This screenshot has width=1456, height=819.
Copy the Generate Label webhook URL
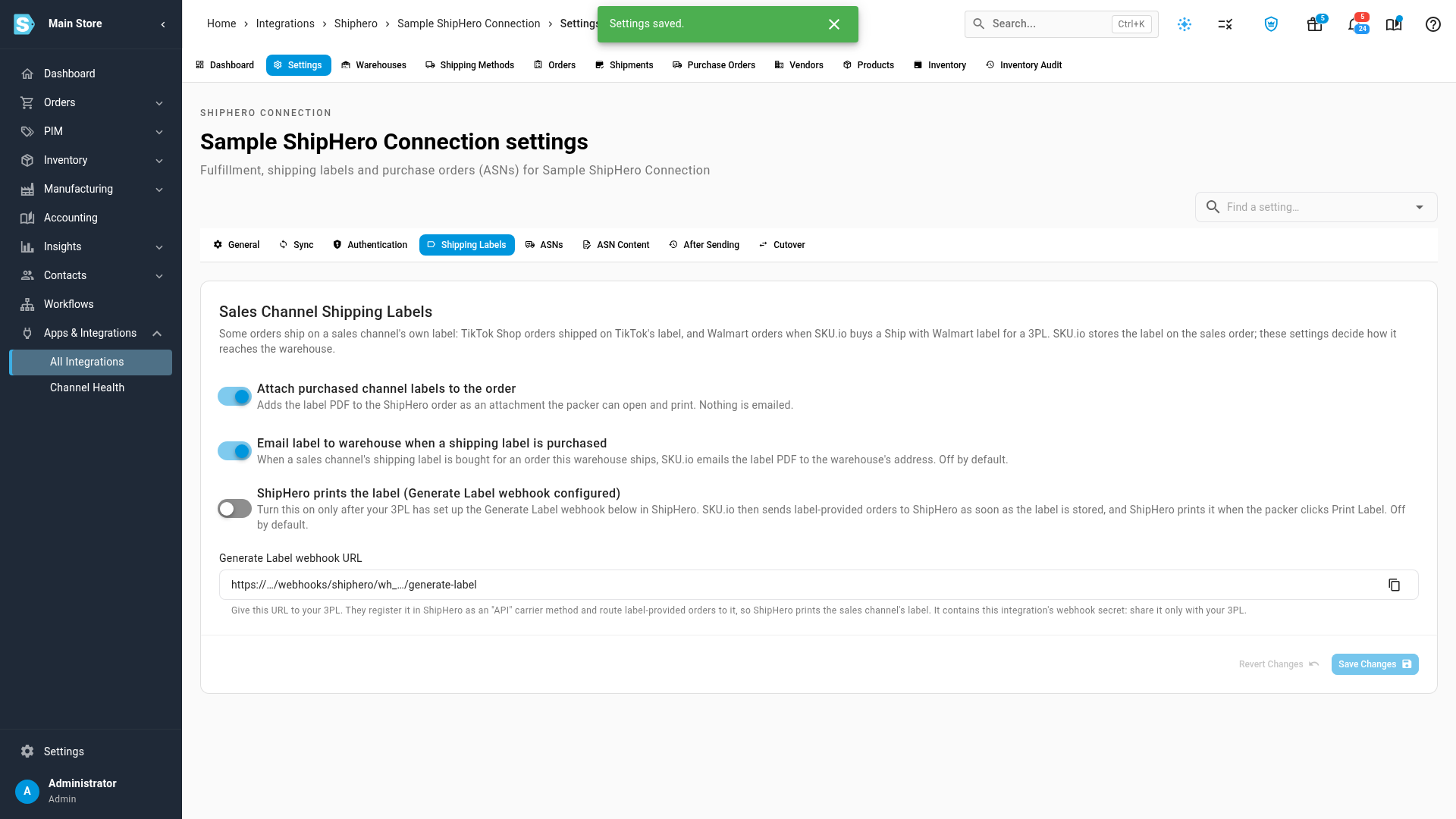[1394, 585]
